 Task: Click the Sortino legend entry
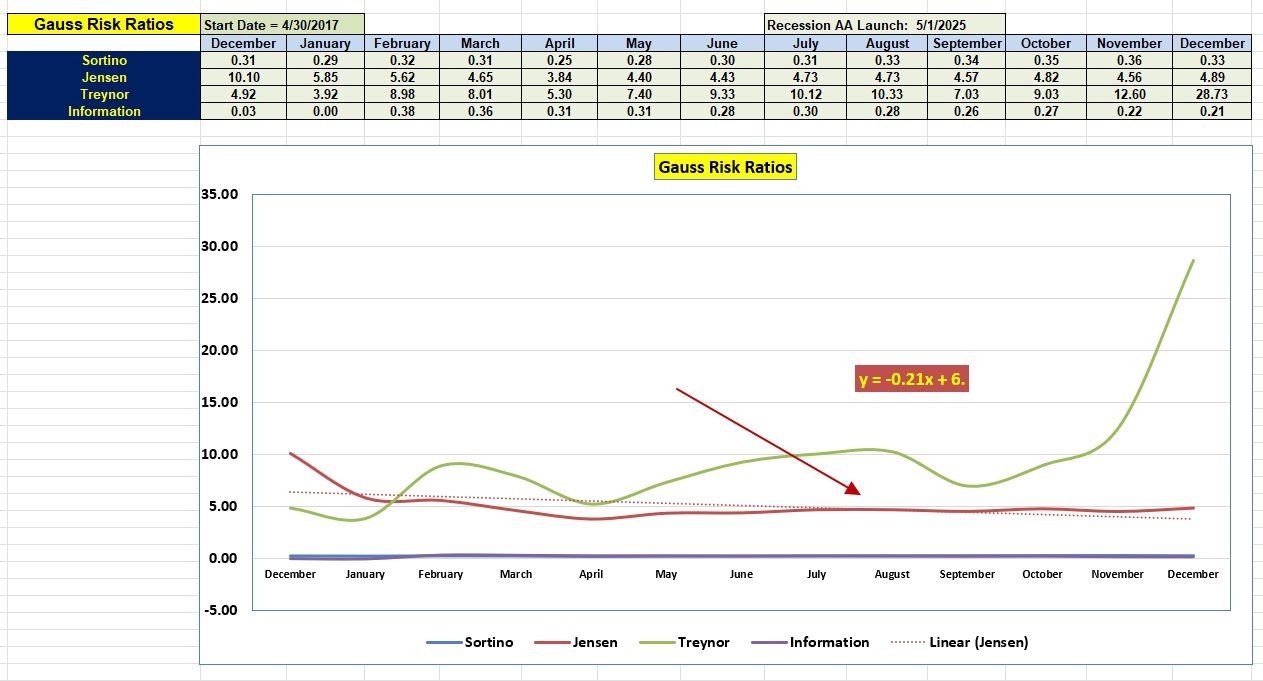[x=488, y=642]
